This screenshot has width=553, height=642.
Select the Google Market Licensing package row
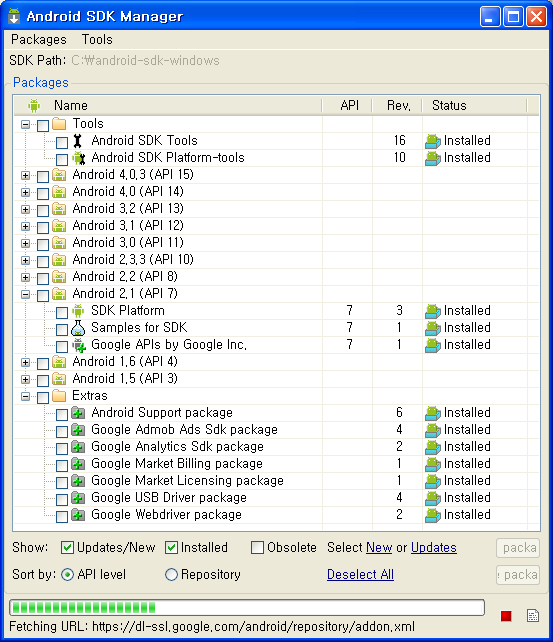pyautogui.click(x=277, y=481)
